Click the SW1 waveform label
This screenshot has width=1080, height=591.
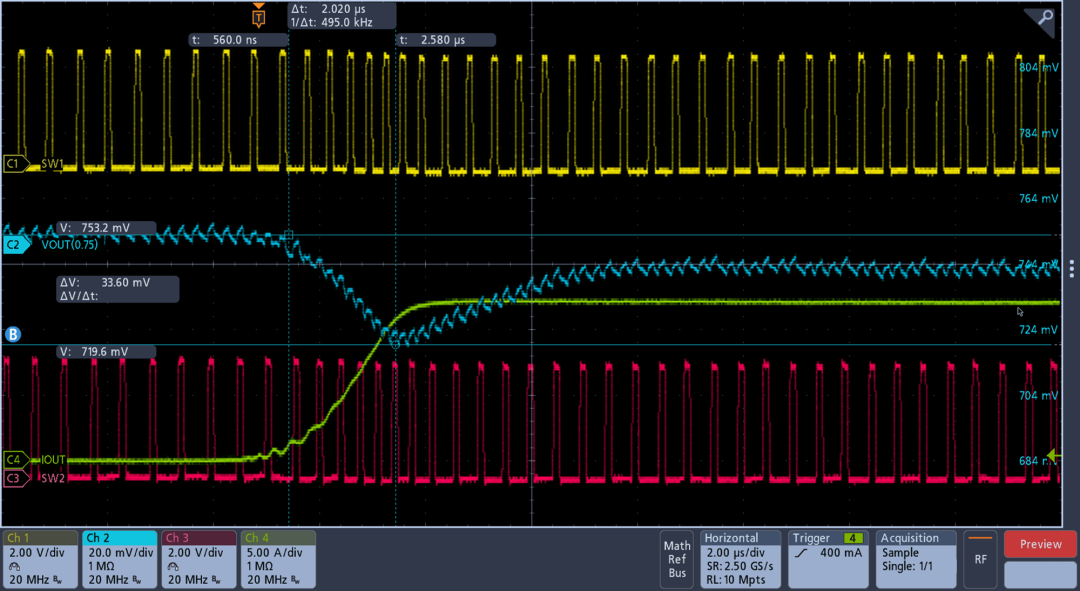pos(52,164)
